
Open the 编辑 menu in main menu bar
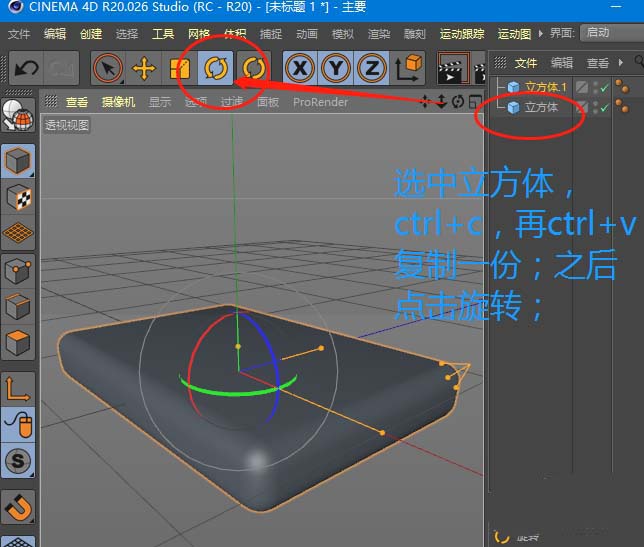click(55, 34)
